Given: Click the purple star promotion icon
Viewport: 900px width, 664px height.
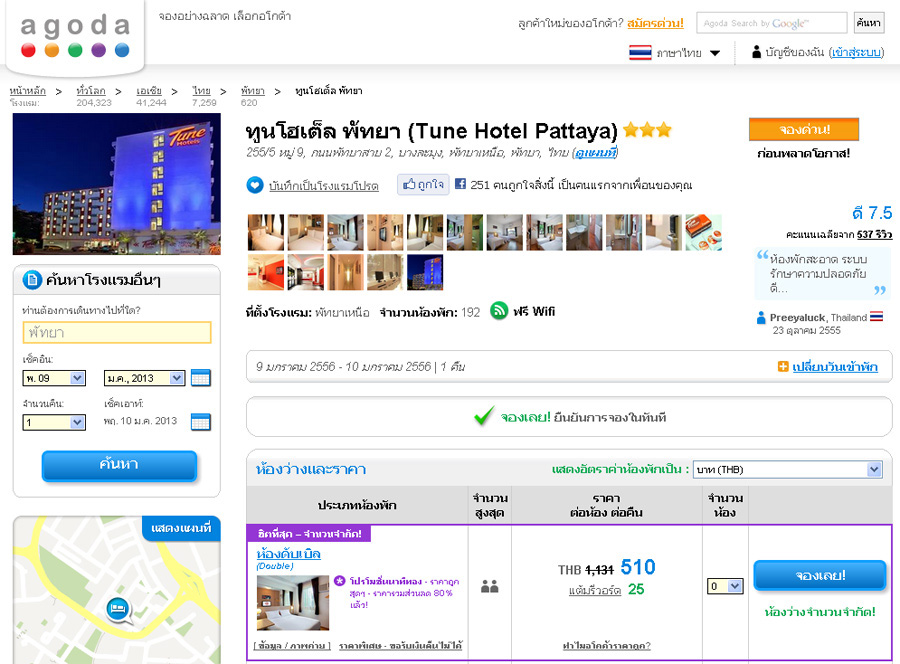Looking at the screenshot, I should 340,581.
